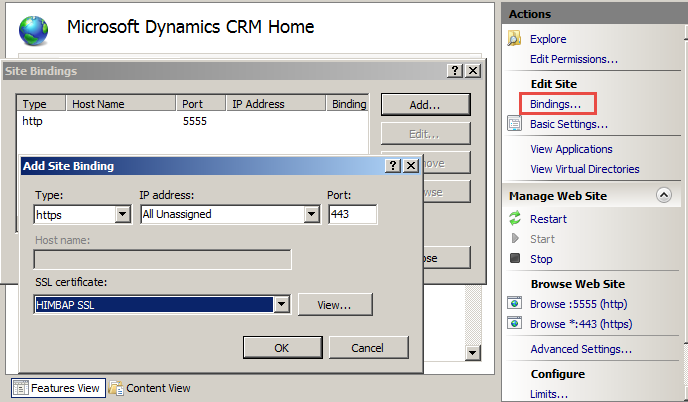Click the globe icon beside Microsoft Dynamics CRM Home
The width and height of the screenshot is (688, 402).
[33, 30]
